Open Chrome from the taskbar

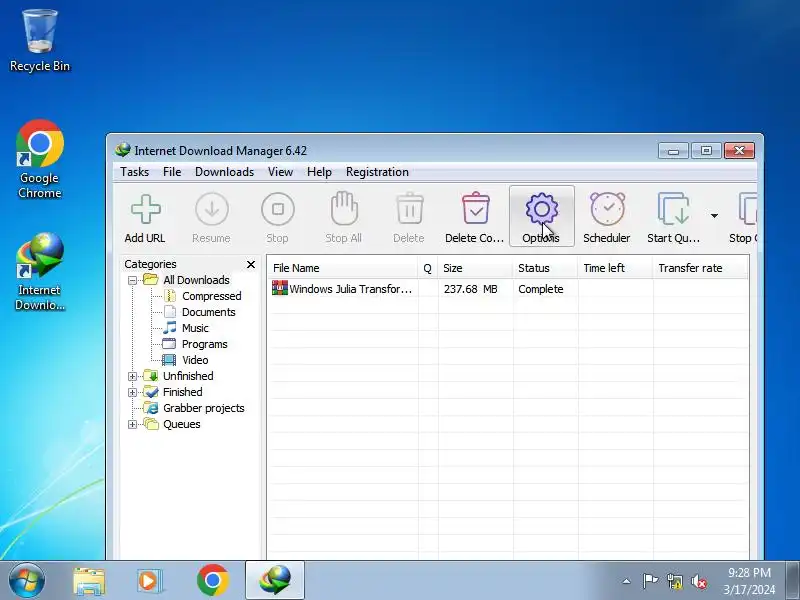[x=213, y=580]
